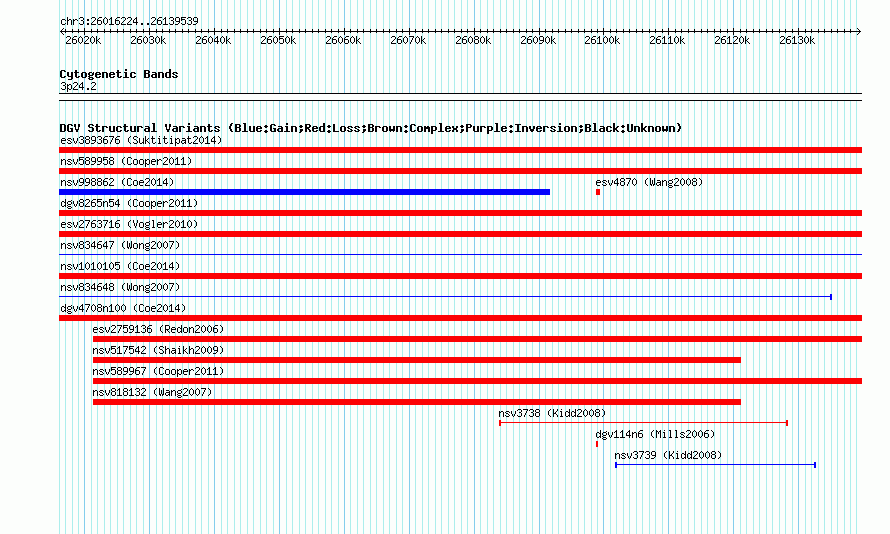Click the thin red nsv3738 loss line
The height and width of the screenshot is (534, 890).
click(x=644, y=423)
